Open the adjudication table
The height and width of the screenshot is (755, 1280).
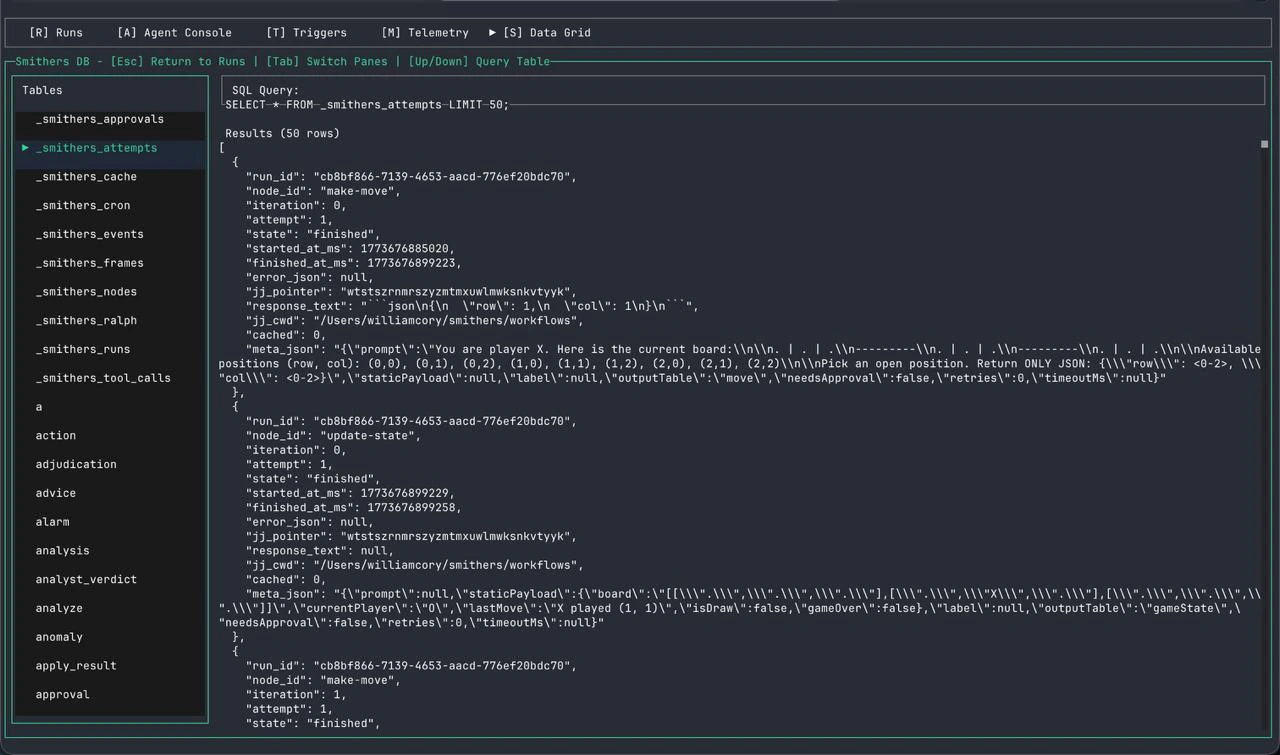click(x=76, y=464)
